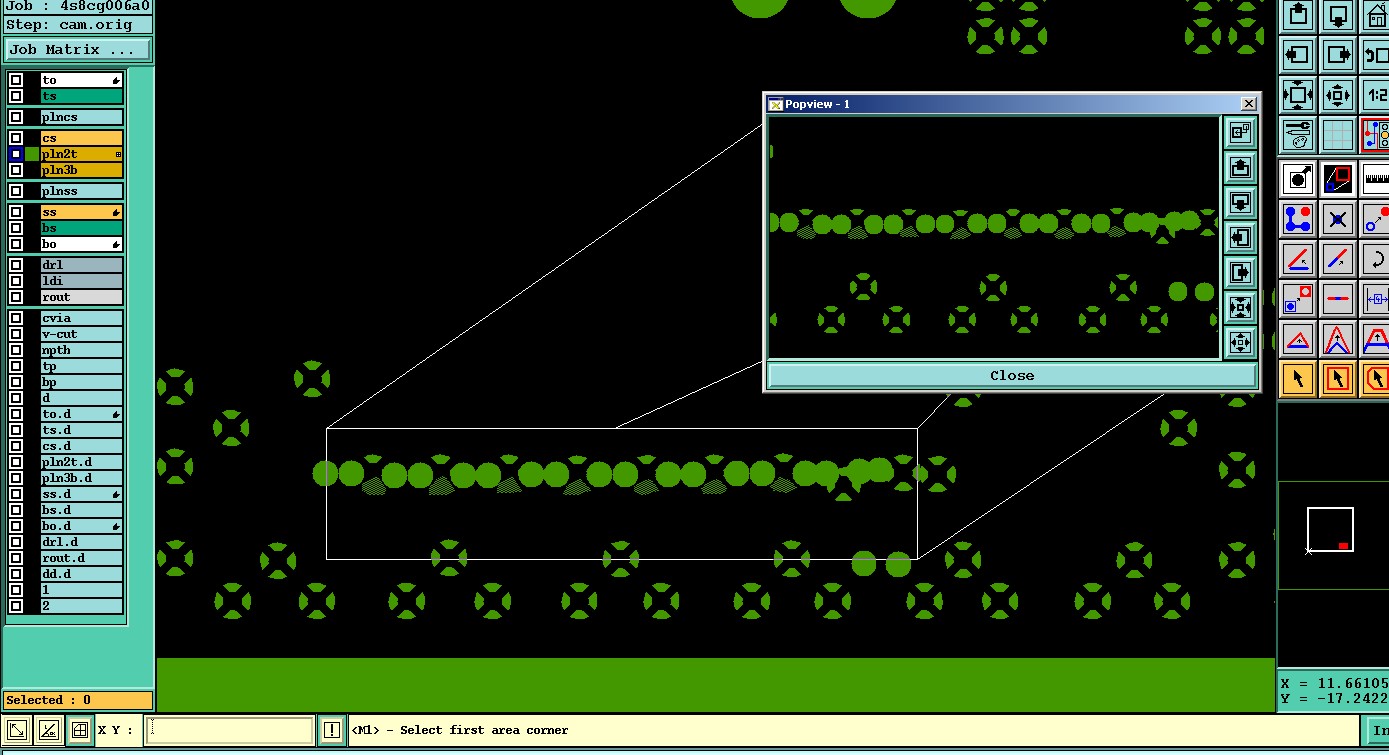Toggle the checkbox for layer 'drl'
Viewport: 1389px width, 755px height.
click(16, 265)
